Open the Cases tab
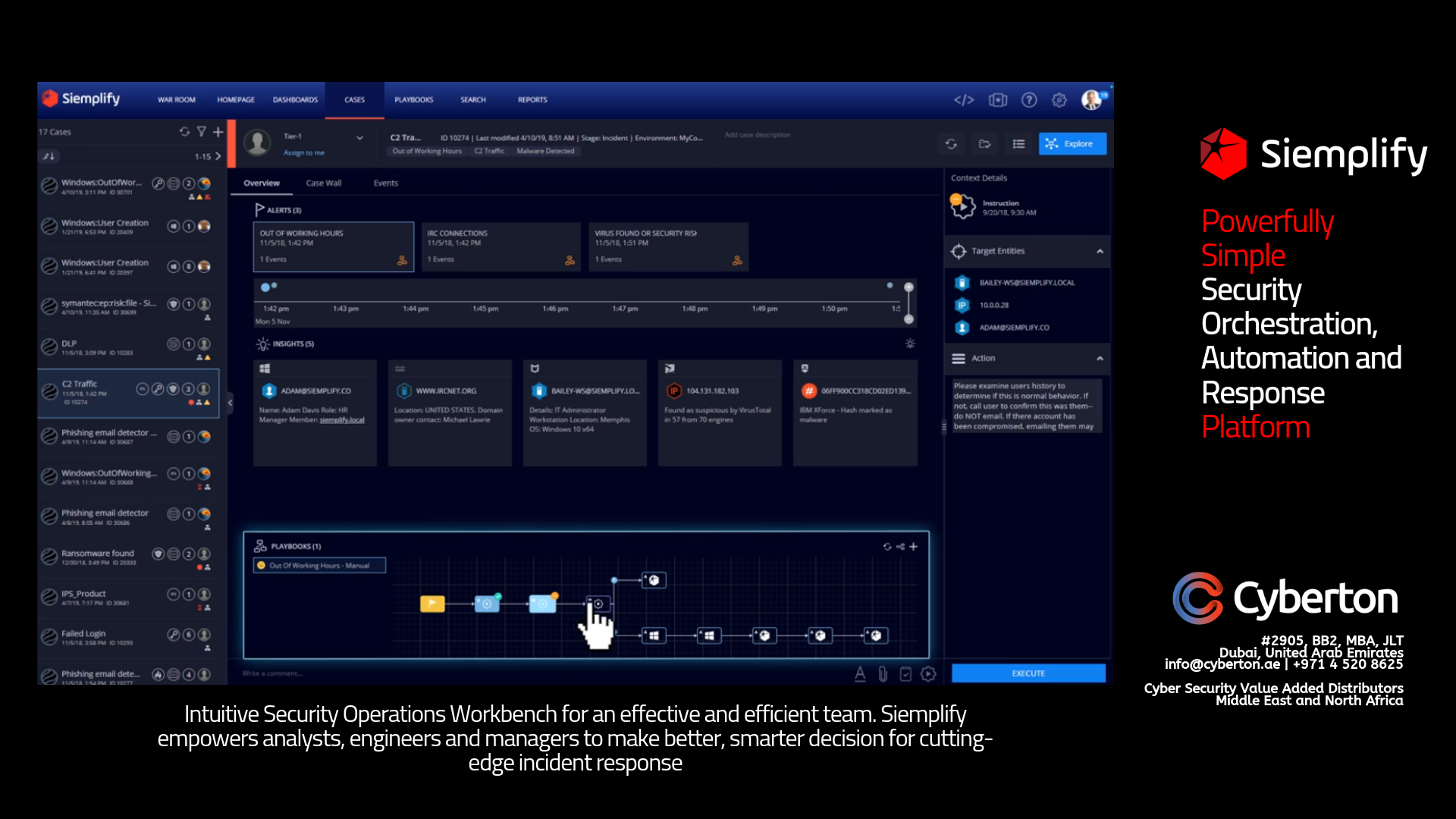Image resolution: width=1456 pixels, height=819 pixels. coord(355,100)
